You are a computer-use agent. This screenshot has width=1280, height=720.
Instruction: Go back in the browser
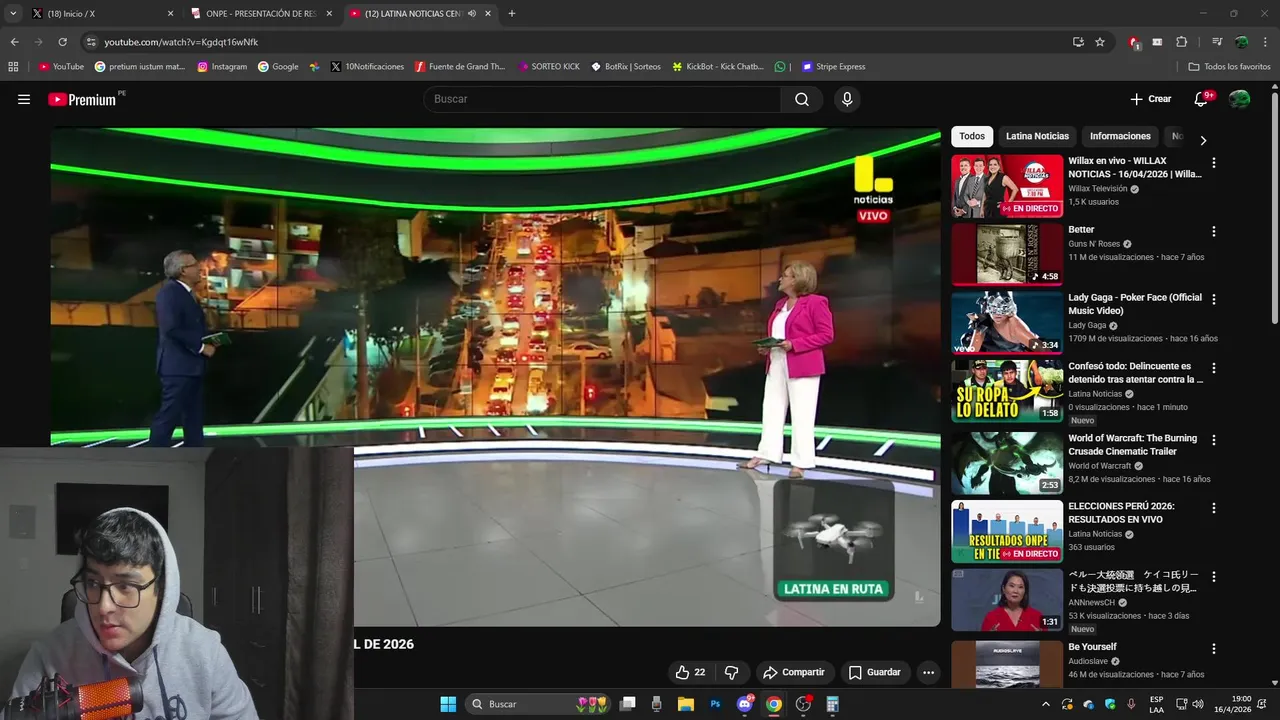point(14,42)
